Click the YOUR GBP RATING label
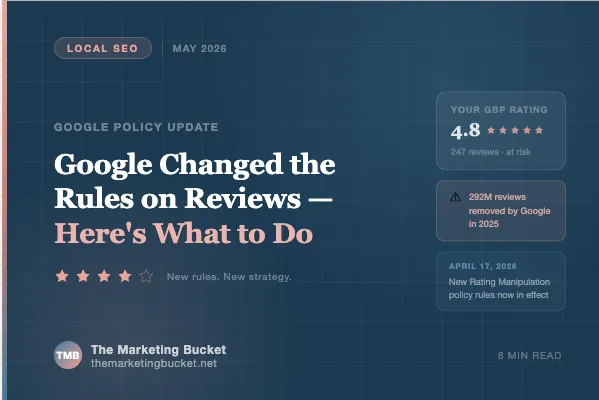The image size is (599, 400). [499, 110]
